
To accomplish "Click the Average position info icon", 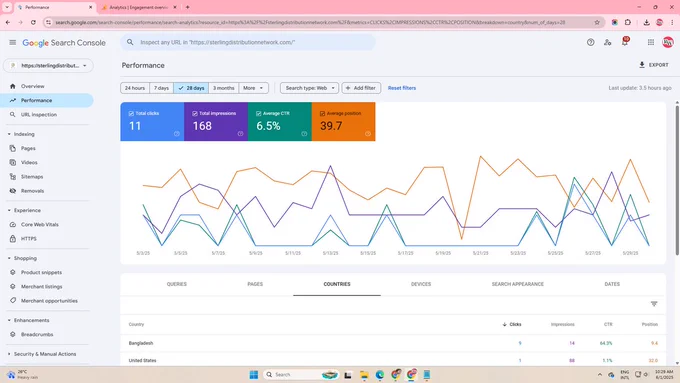I will 368,134.
